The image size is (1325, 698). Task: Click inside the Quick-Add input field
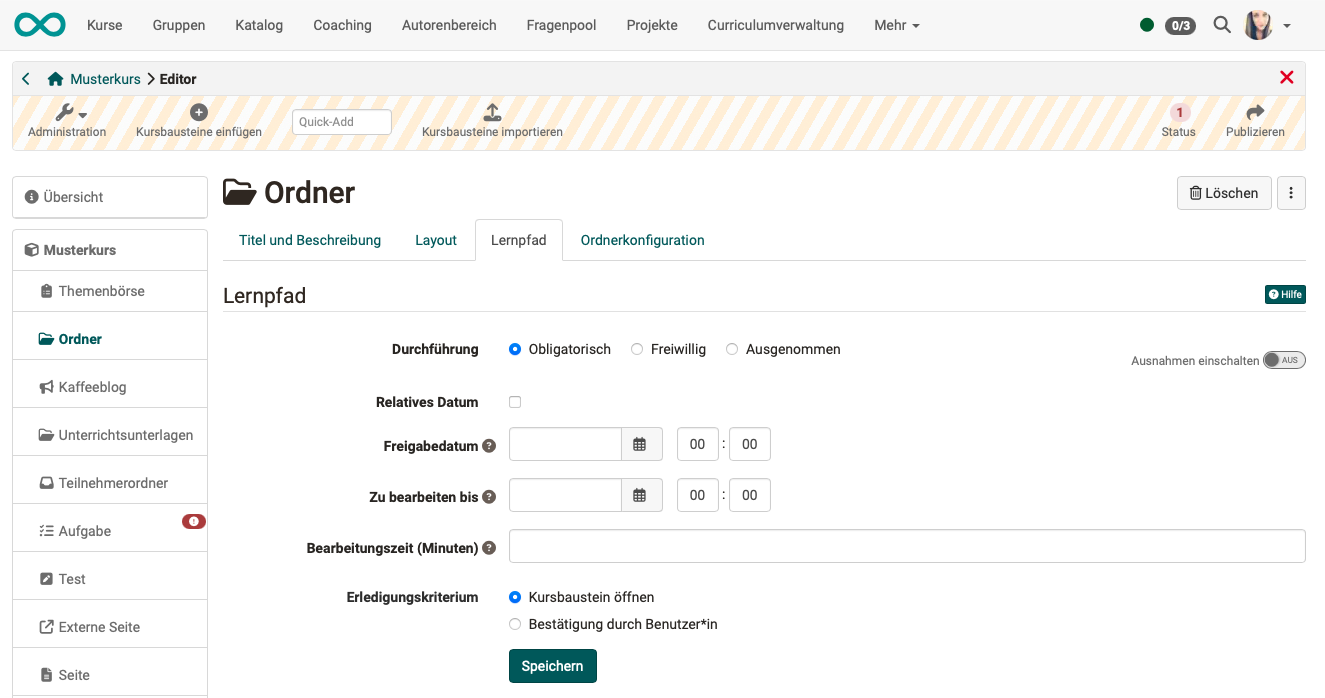(341, 121)
